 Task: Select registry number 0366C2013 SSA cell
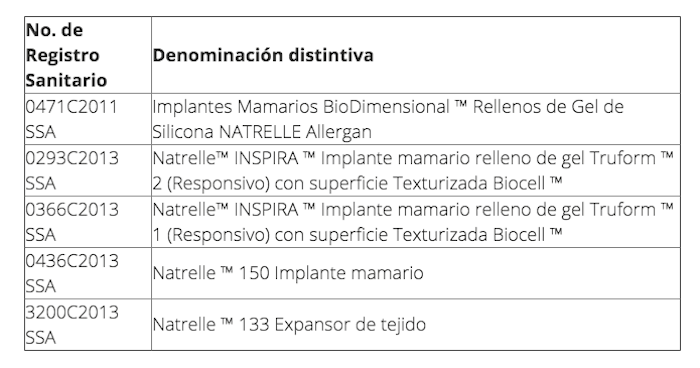tap(88, 222)
